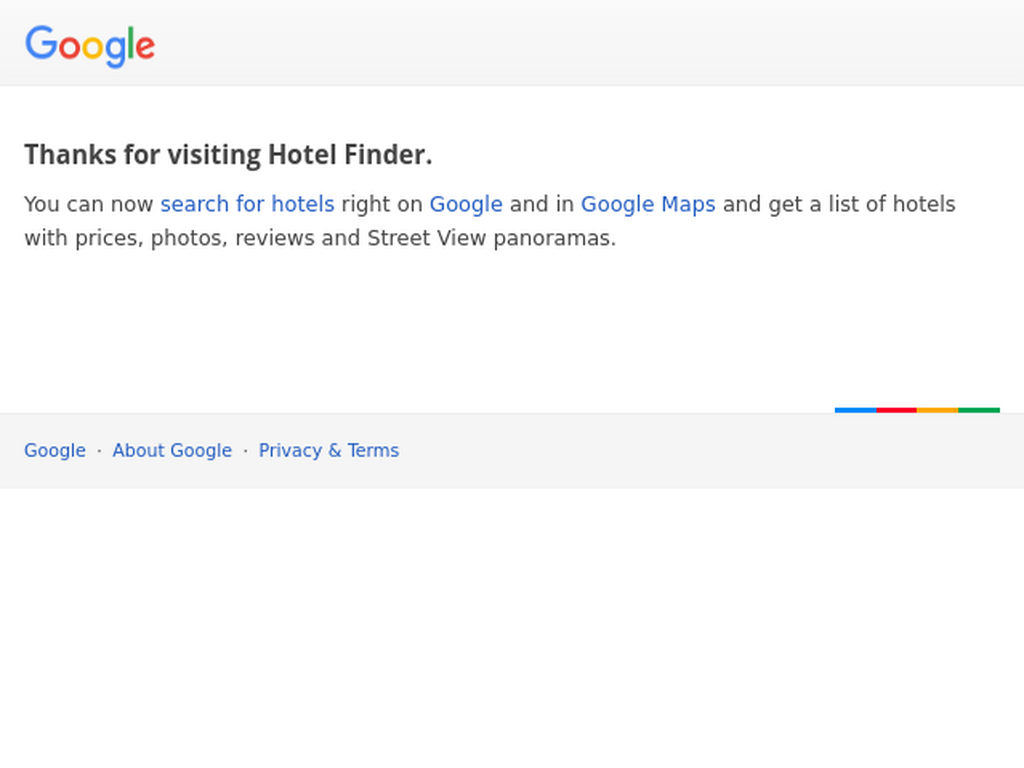This screenshot has height=768, width=1024.
Task: Click the Google logo in the header
Action: point(90,46)
